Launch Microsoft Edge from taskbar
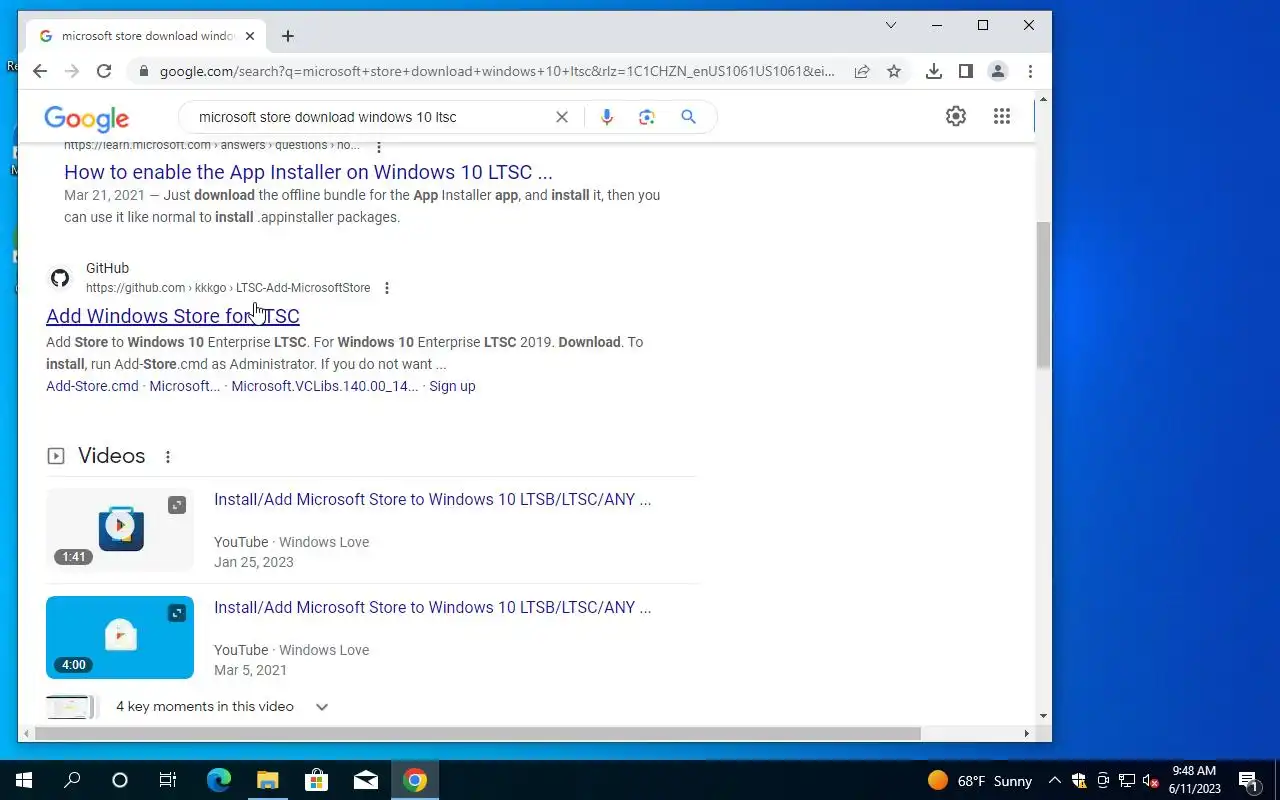 tap(219, 781)
